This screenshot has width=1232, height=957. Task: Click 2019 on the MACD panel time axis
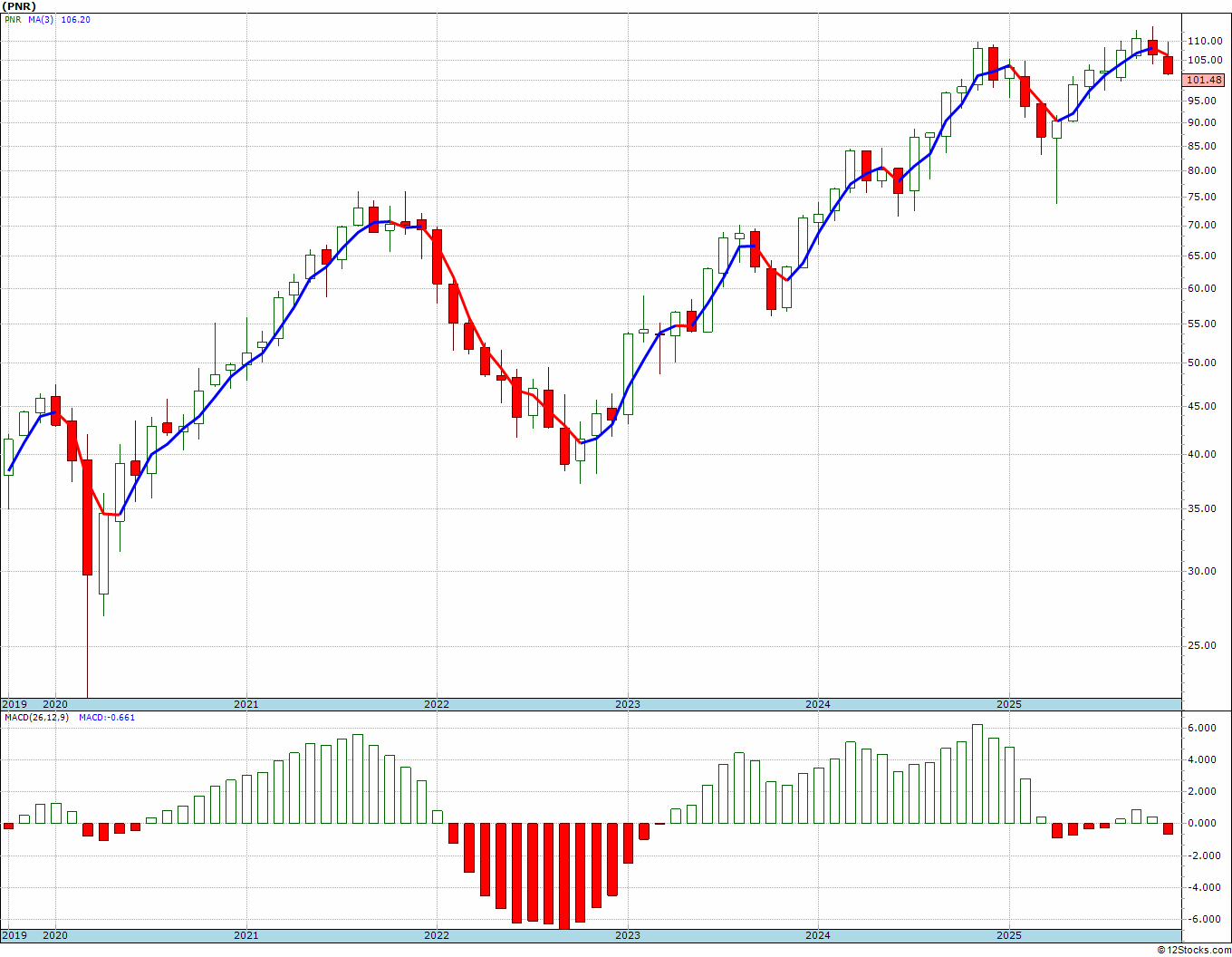click(x=14, y=935)
